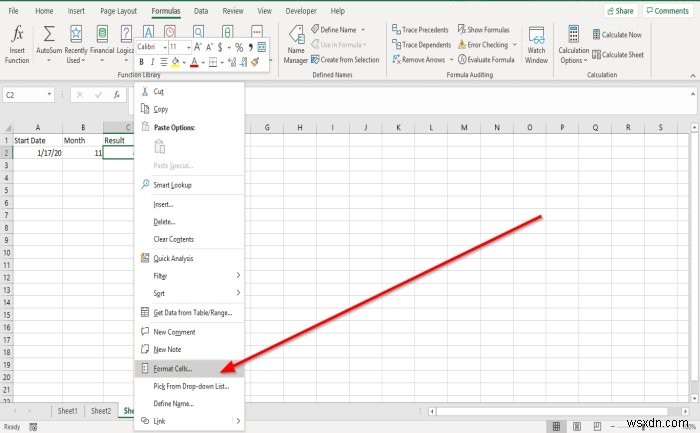Open the fill color dropdown arrow

[183, 62]
